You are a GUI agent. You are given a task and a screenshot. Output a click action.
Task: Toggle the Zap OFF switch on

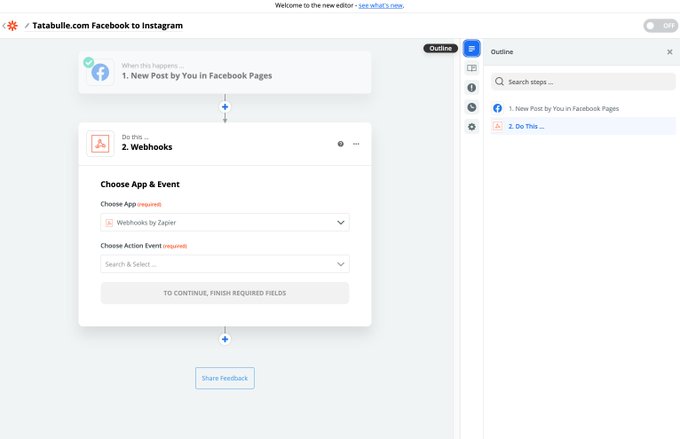coord(660,26)
